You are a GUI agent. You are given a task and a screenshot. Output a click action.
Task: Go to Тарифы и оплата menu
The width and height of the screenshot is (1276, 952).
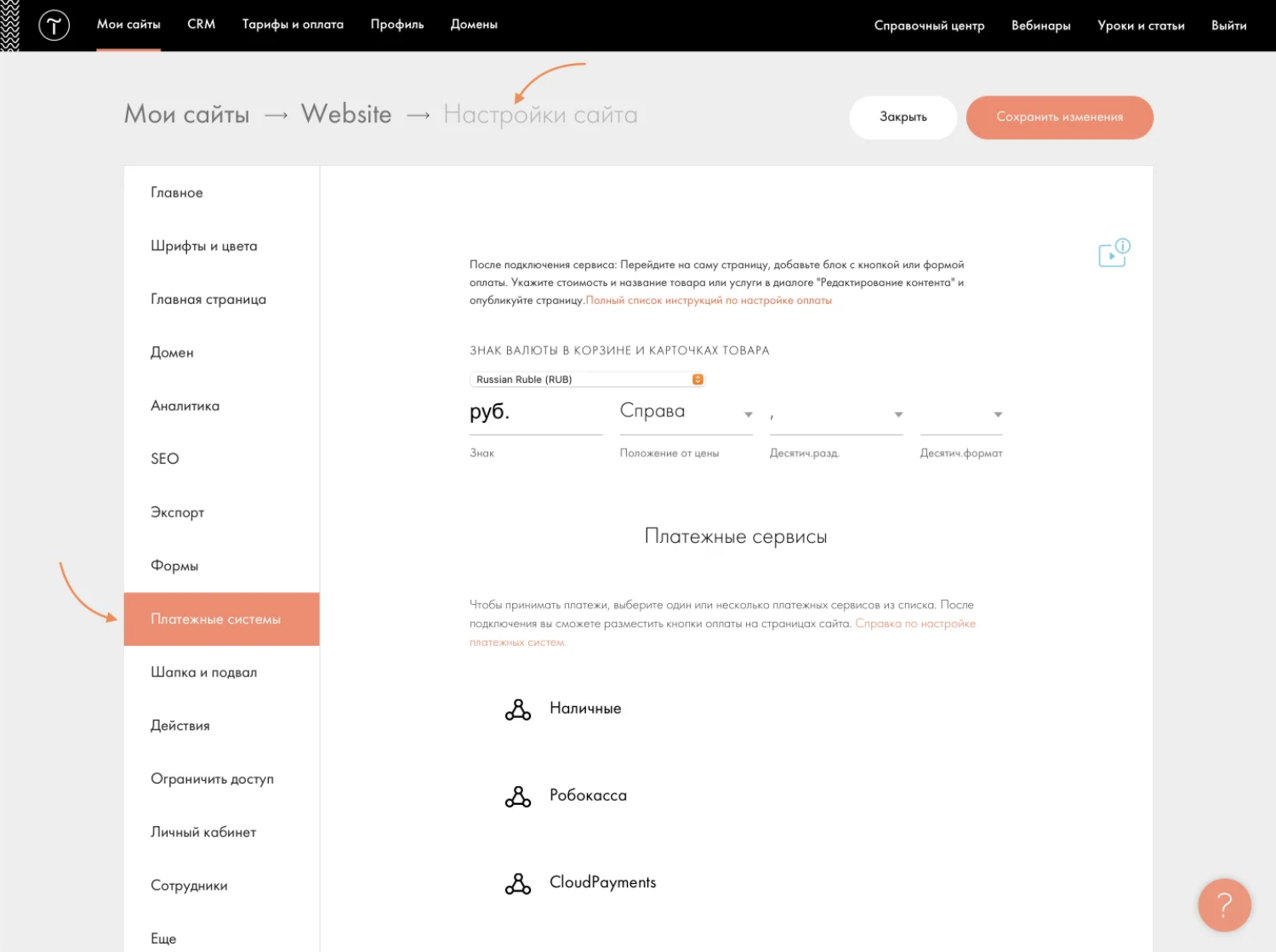click(293, 25)
